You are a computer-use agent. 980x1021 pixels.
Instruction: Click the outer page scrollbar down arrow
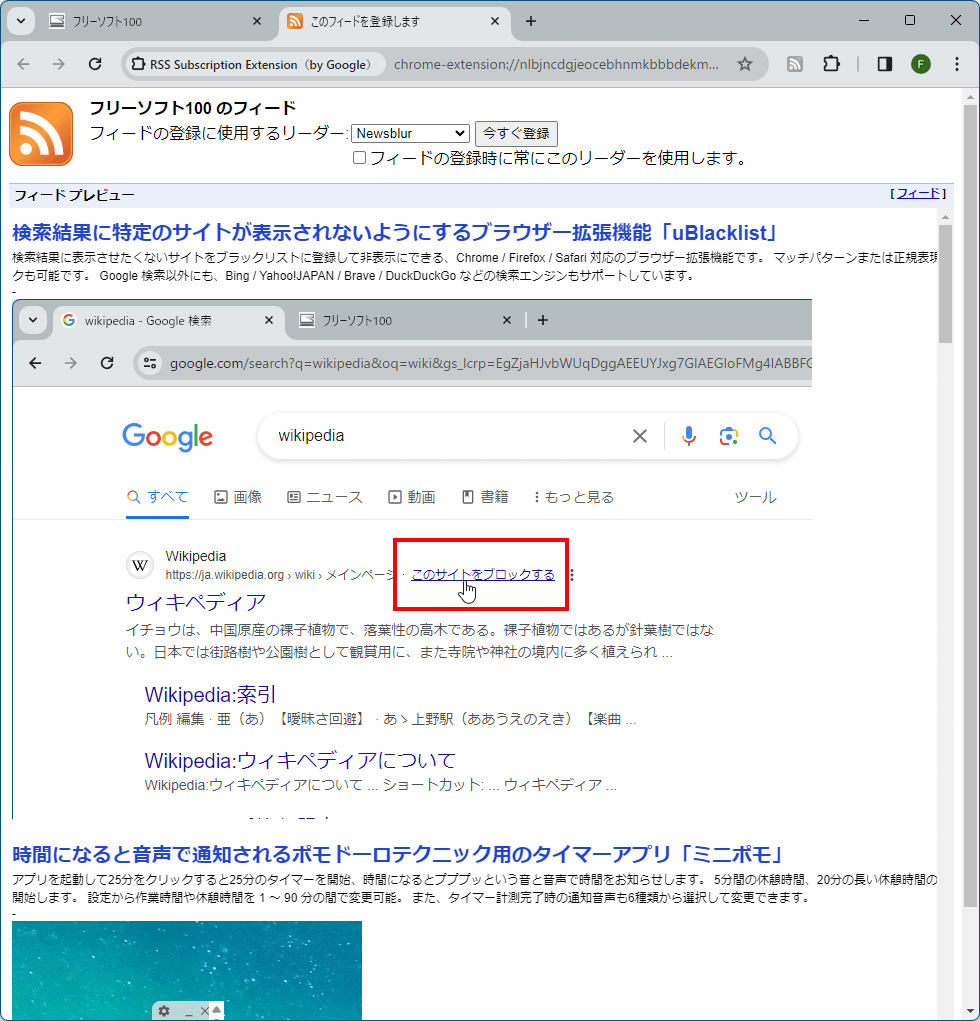tap(970, 1013)
